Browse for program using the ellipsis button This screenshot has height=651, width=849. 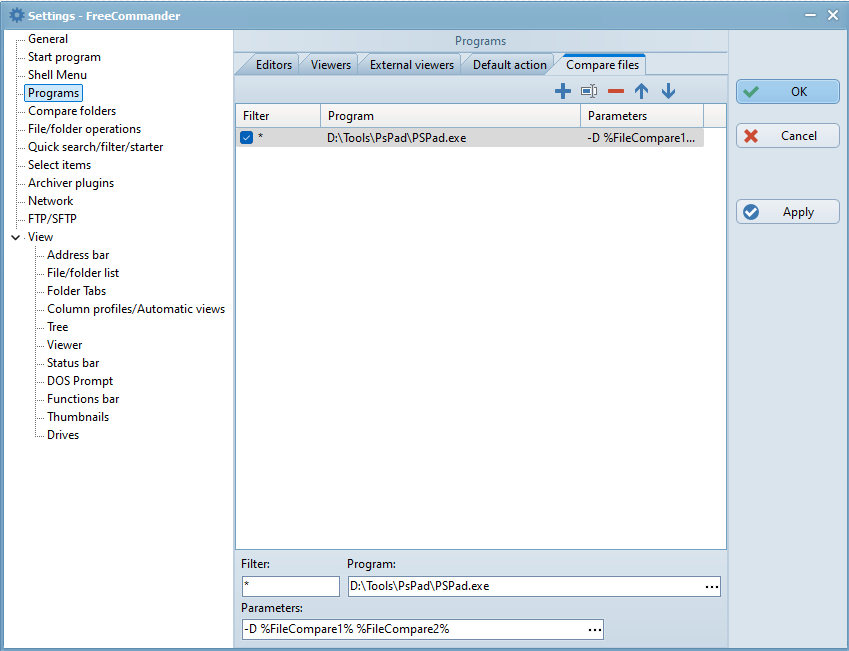[x=711, y=587]
